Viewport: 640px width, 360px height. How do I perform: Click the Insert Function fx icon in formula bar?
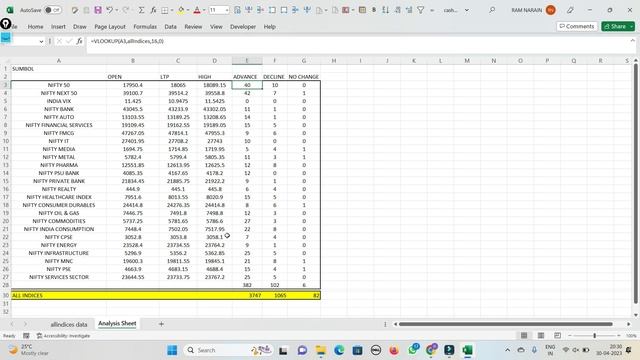click(79, 41)
